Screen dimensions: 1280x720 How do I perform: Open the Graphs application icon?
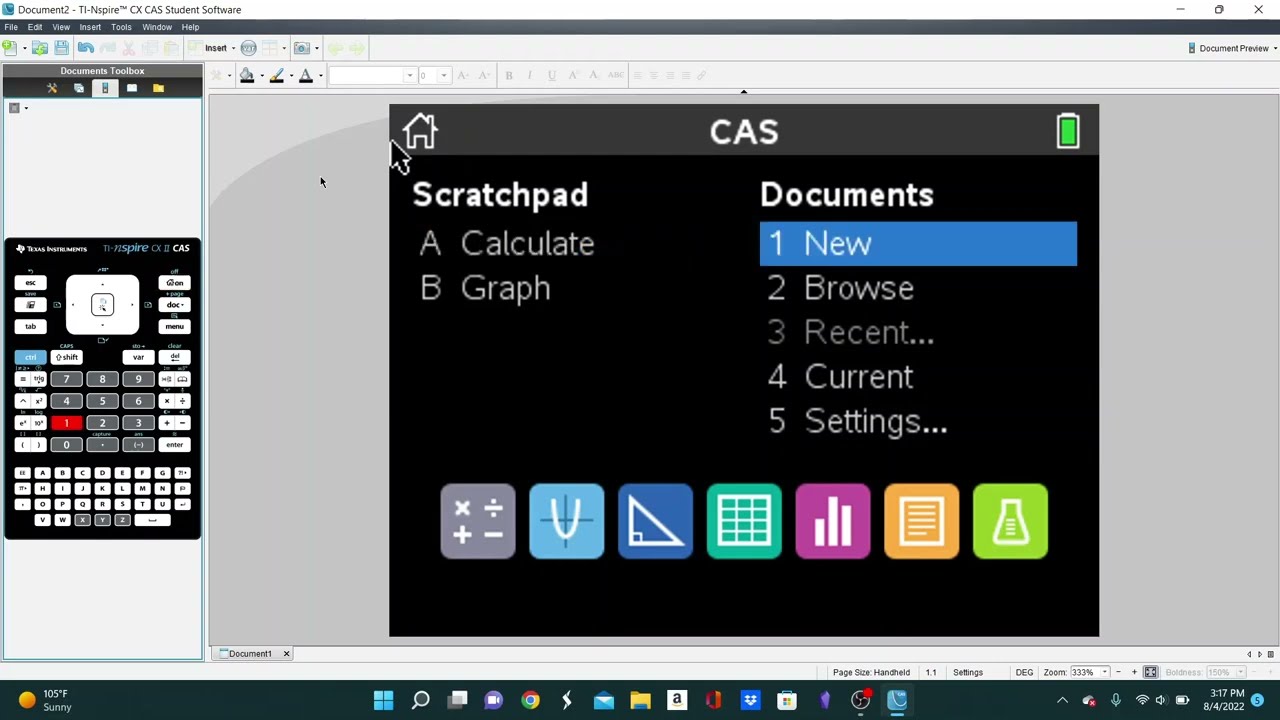(566, 521)
